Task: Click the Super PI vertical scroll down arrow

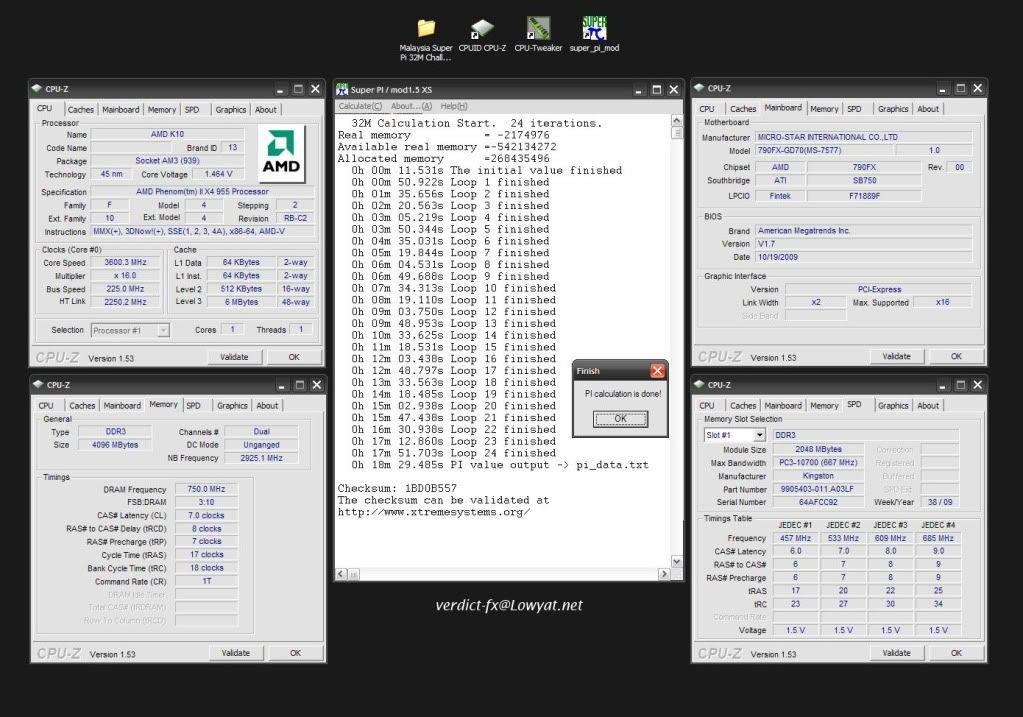Action: [679, 562]
